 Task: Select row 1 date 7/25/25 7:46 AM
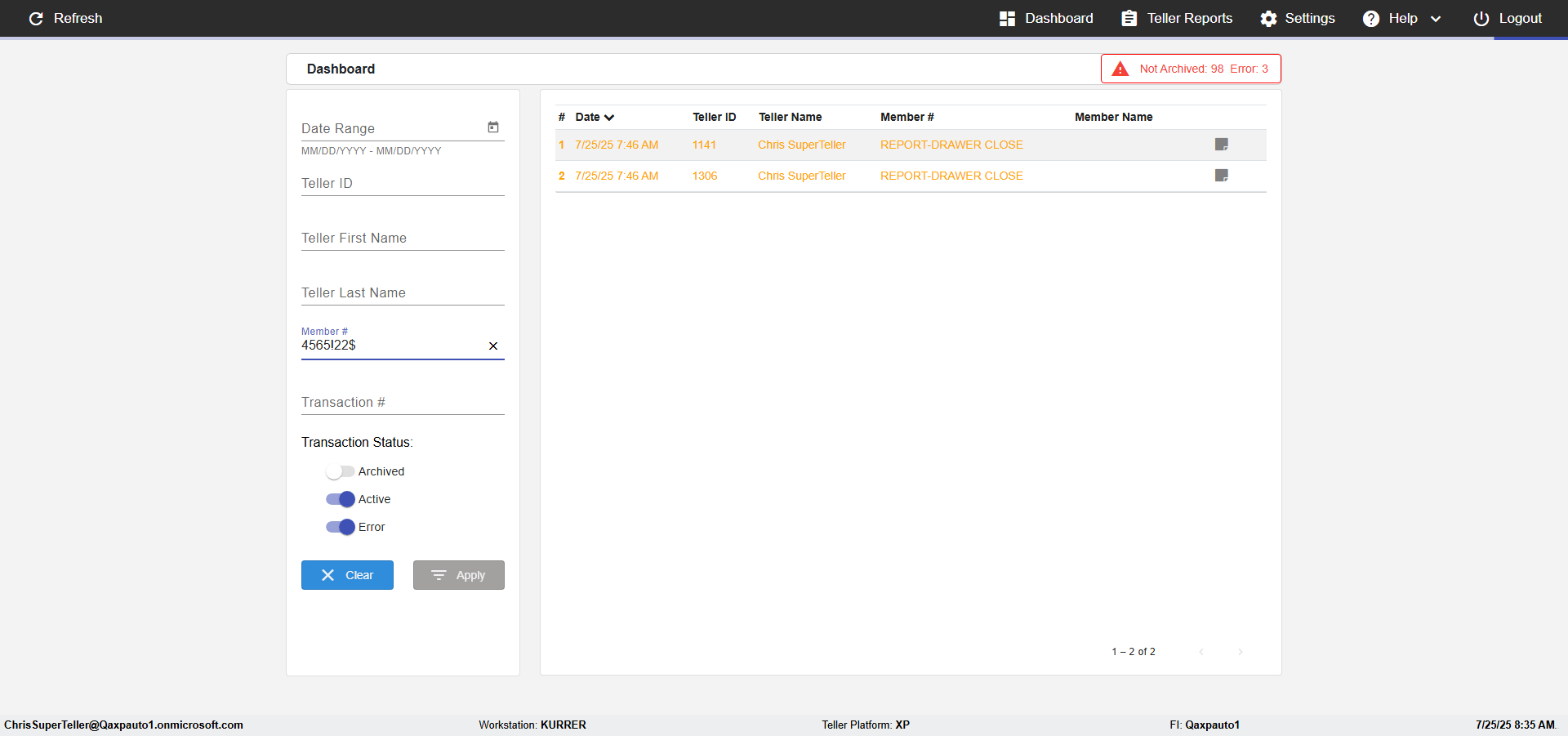click(x=617, y=145)
